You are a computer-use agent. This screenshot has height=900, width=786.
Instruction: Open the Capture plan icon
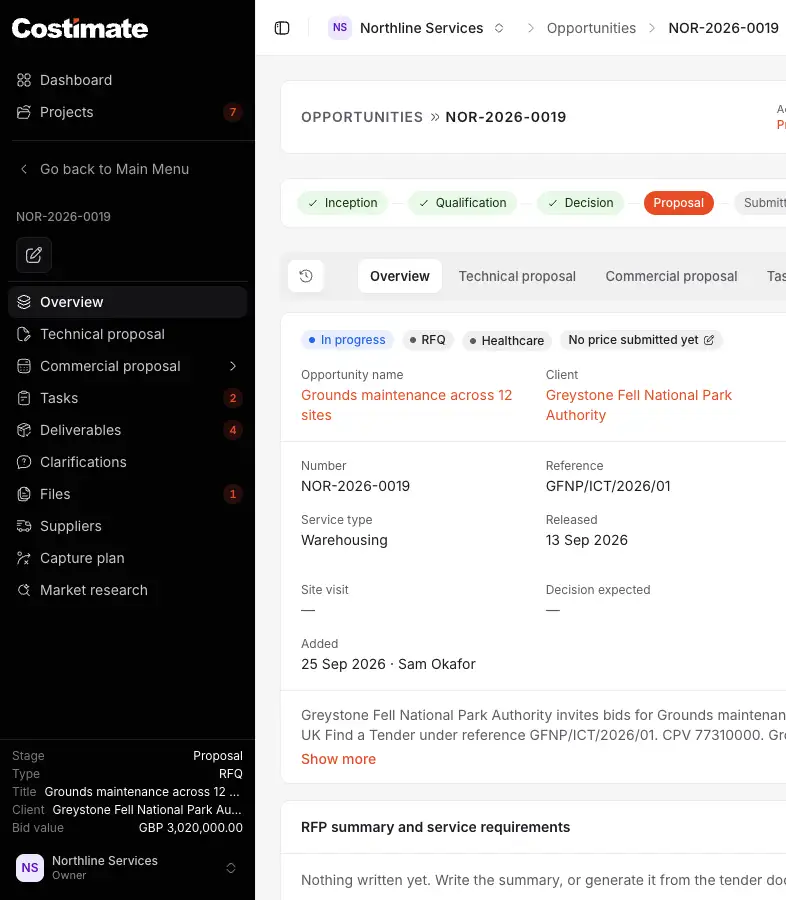click(x=24, y=558)
